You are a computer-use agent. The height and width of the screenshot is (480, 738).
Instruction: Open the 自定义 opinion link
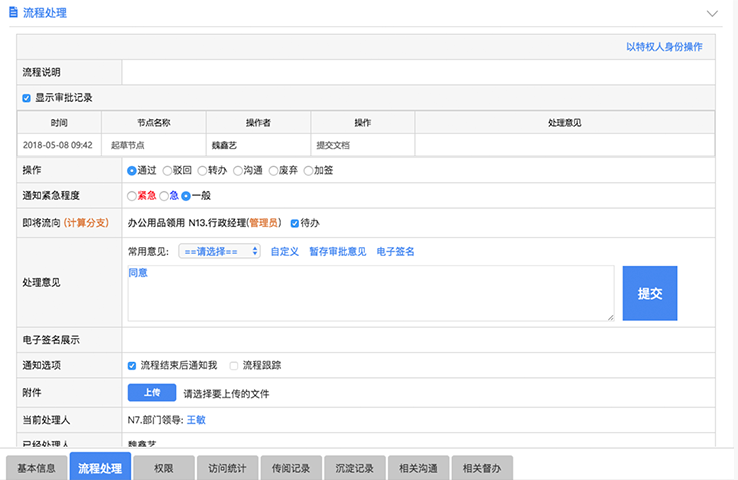tap(285, 251)
